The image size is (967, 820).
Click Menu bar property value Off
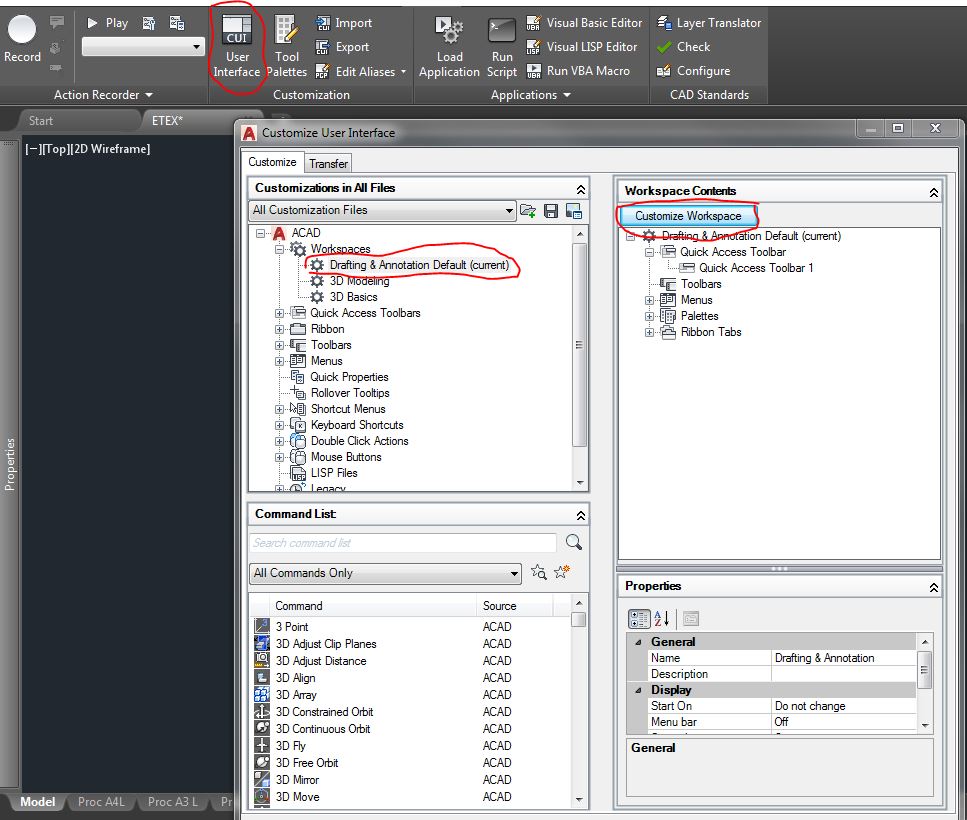pos(844,722)
